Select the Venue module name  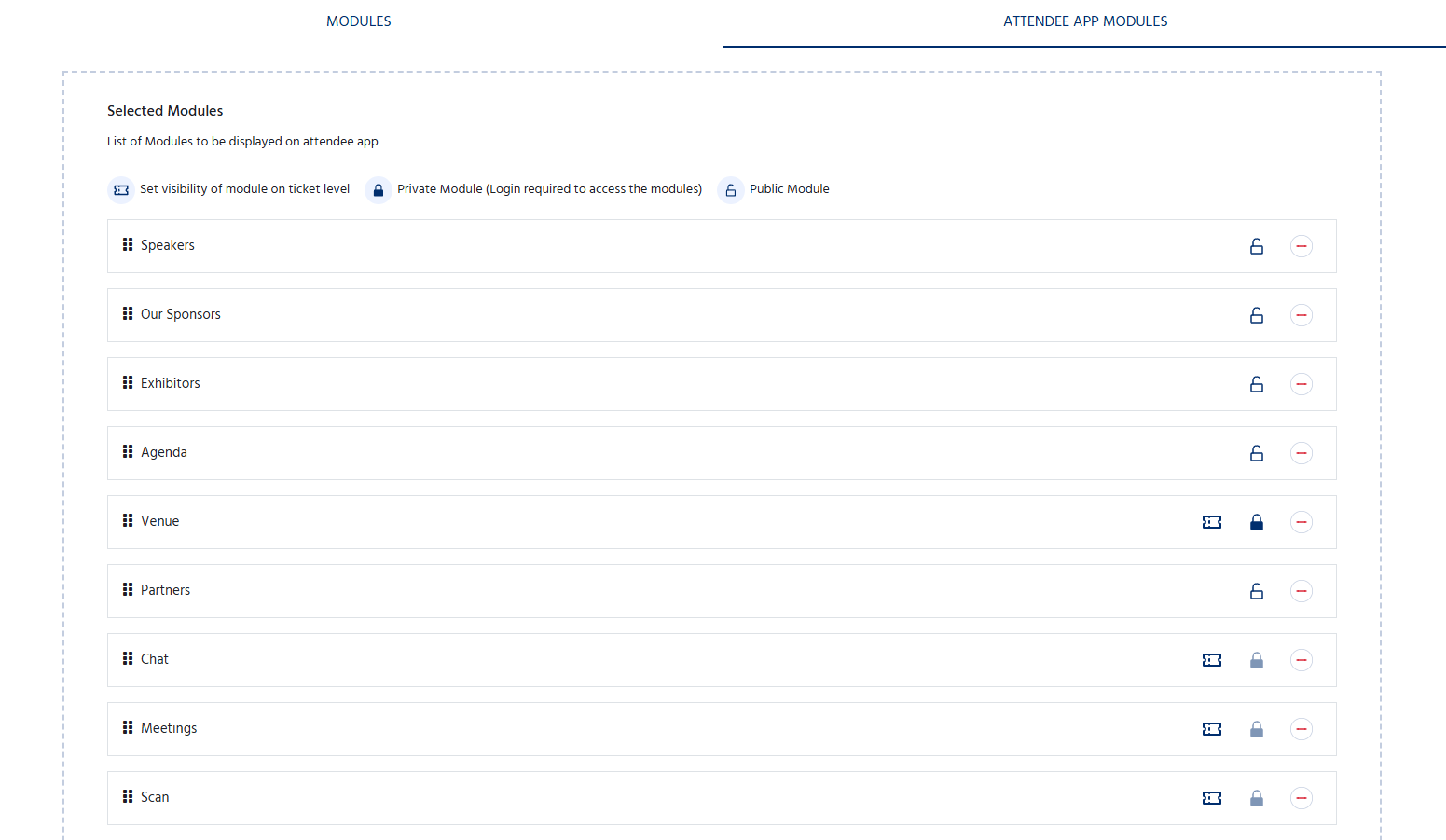160,521
